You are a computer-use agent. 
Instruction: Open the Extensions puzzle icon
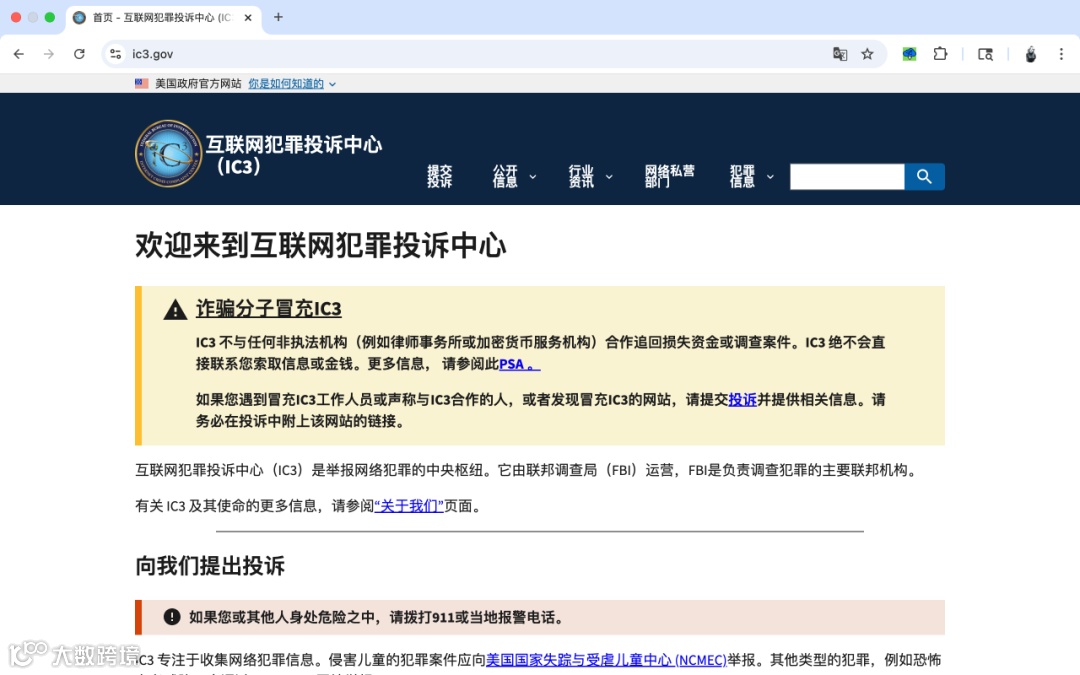click(940, 54)
